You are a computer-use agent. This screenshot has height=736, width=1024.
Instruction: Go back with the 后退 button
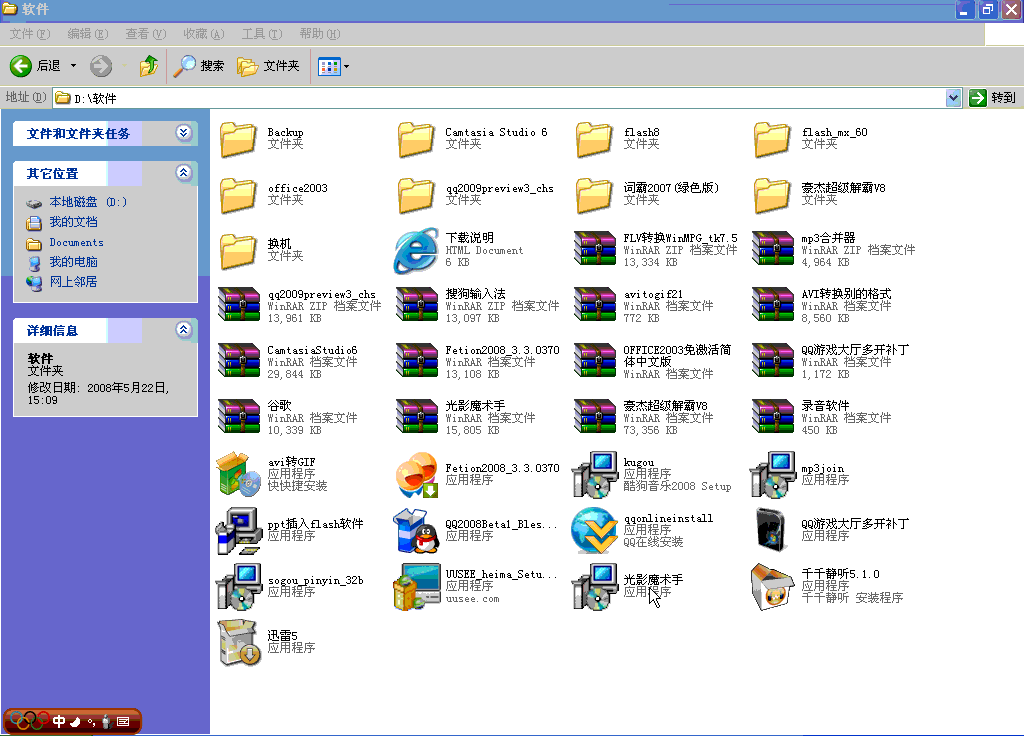pyautogui.click(x=37, y=66)
